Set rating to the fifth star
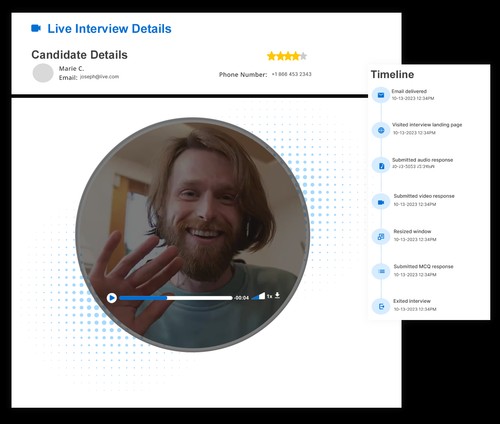The height and width of the screenshot is (424, 500). [x=303, y=56]
